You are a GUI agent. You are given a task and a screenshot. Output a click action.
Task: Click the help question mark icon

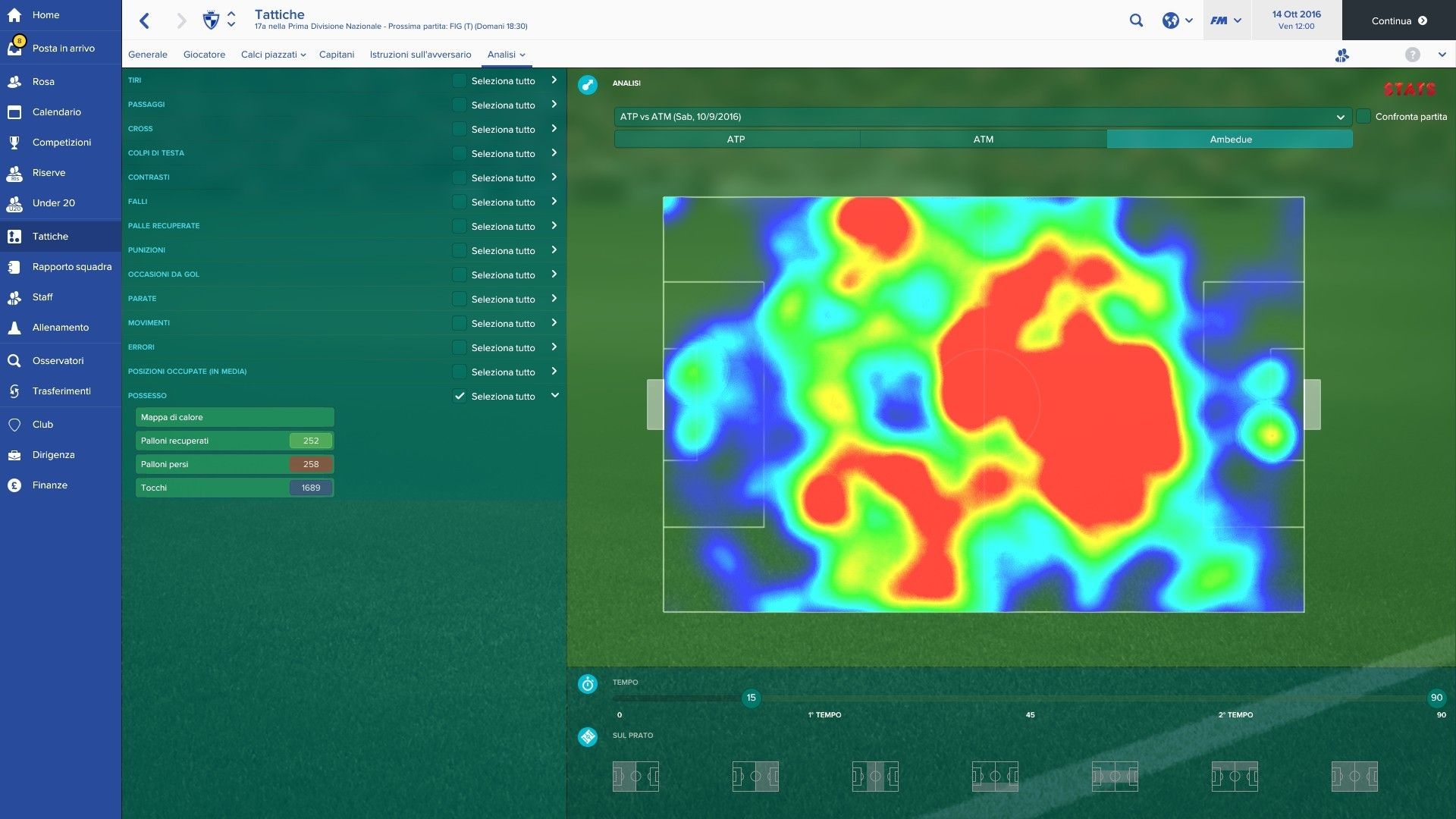coord(1412,55)
